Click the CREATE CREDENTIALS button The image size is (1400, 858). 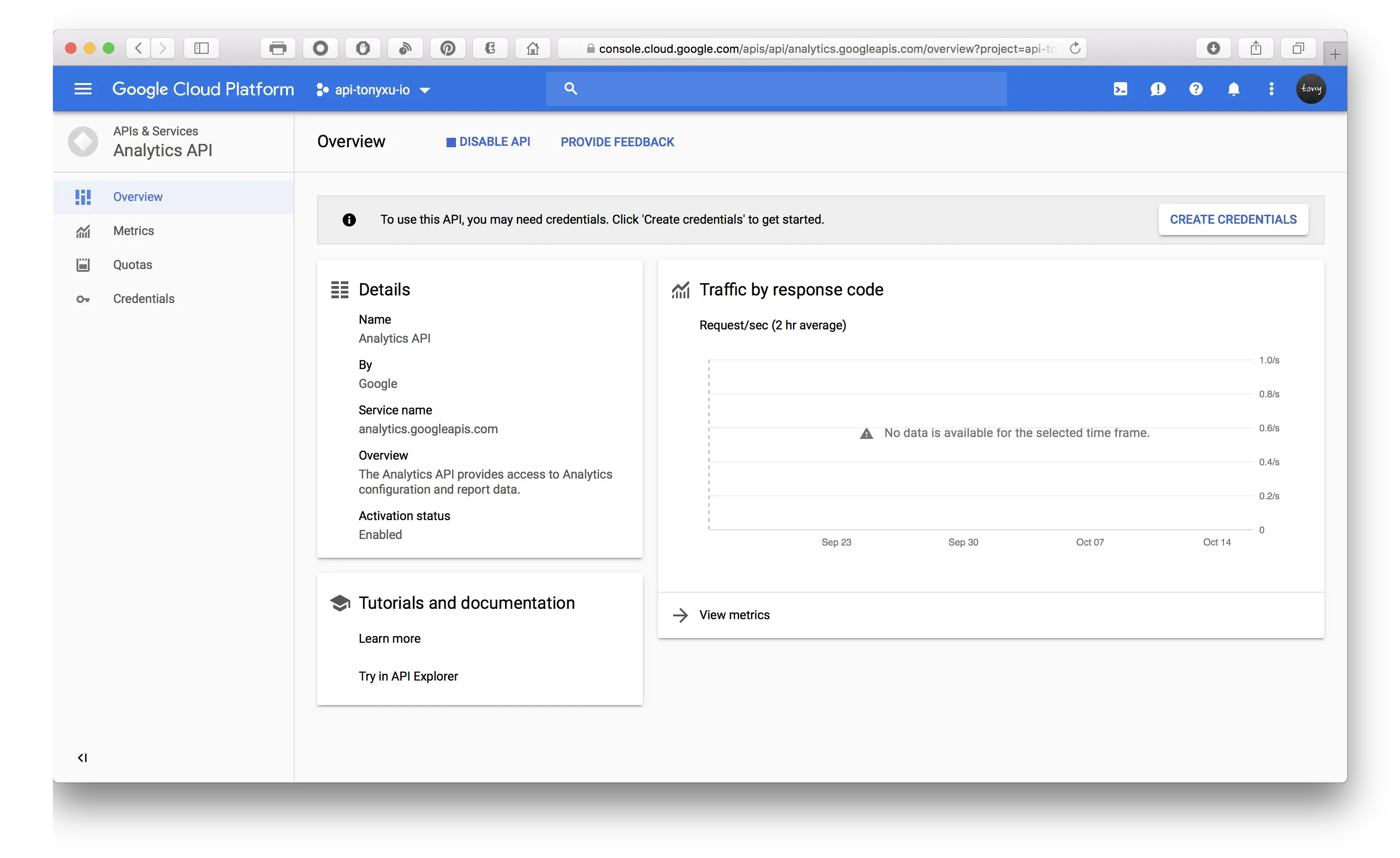[x=1233, y=219]
